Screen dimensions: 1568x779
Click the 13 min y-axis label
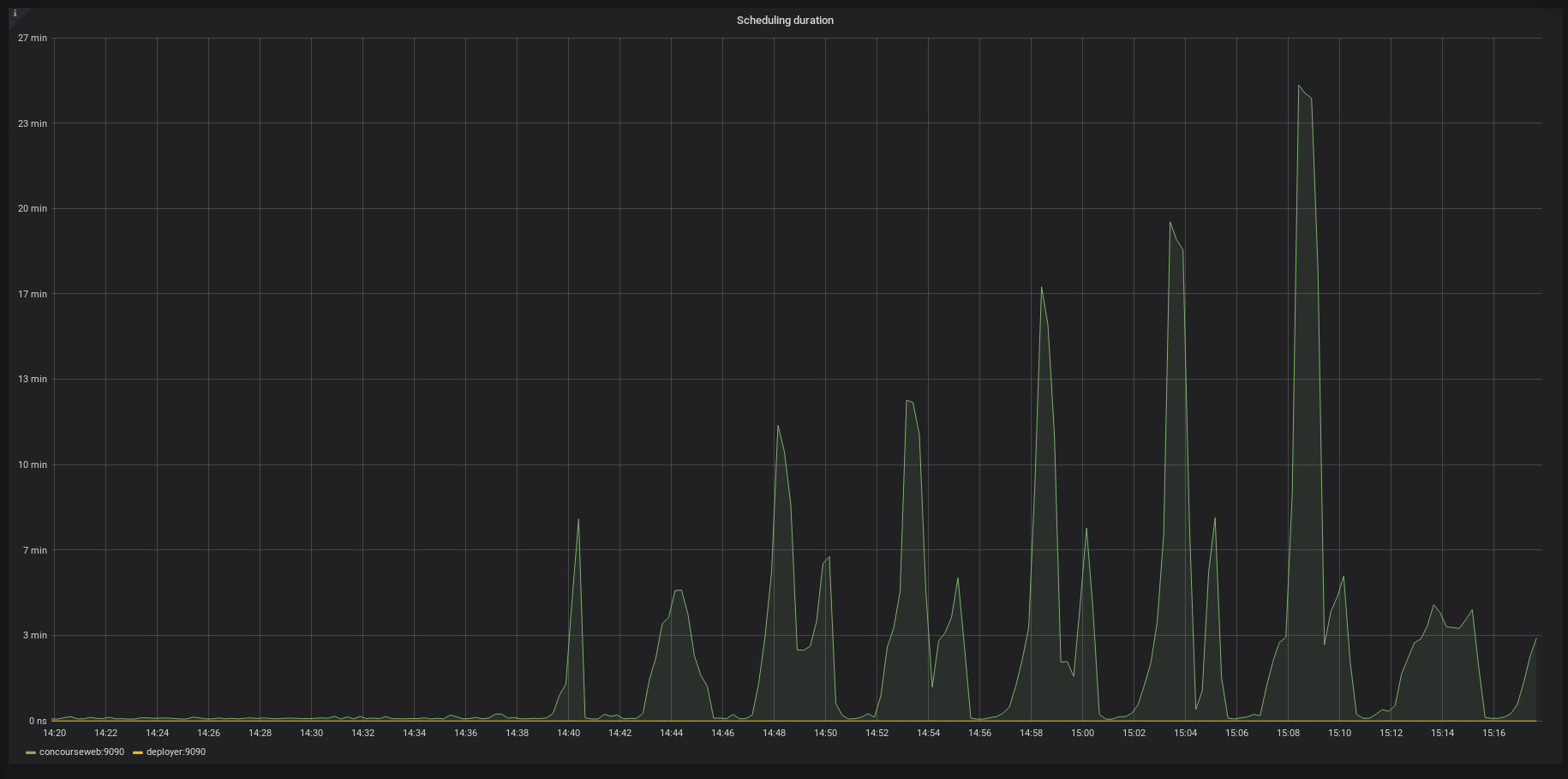(33, 379)
